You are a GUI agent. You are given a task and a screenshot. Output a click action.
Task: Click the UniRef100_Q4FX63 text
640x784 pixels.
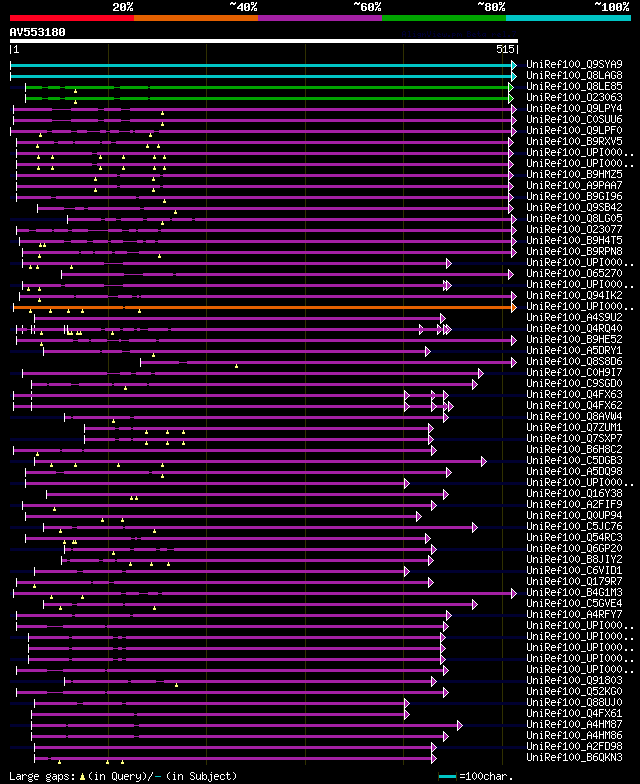point(574,394)
